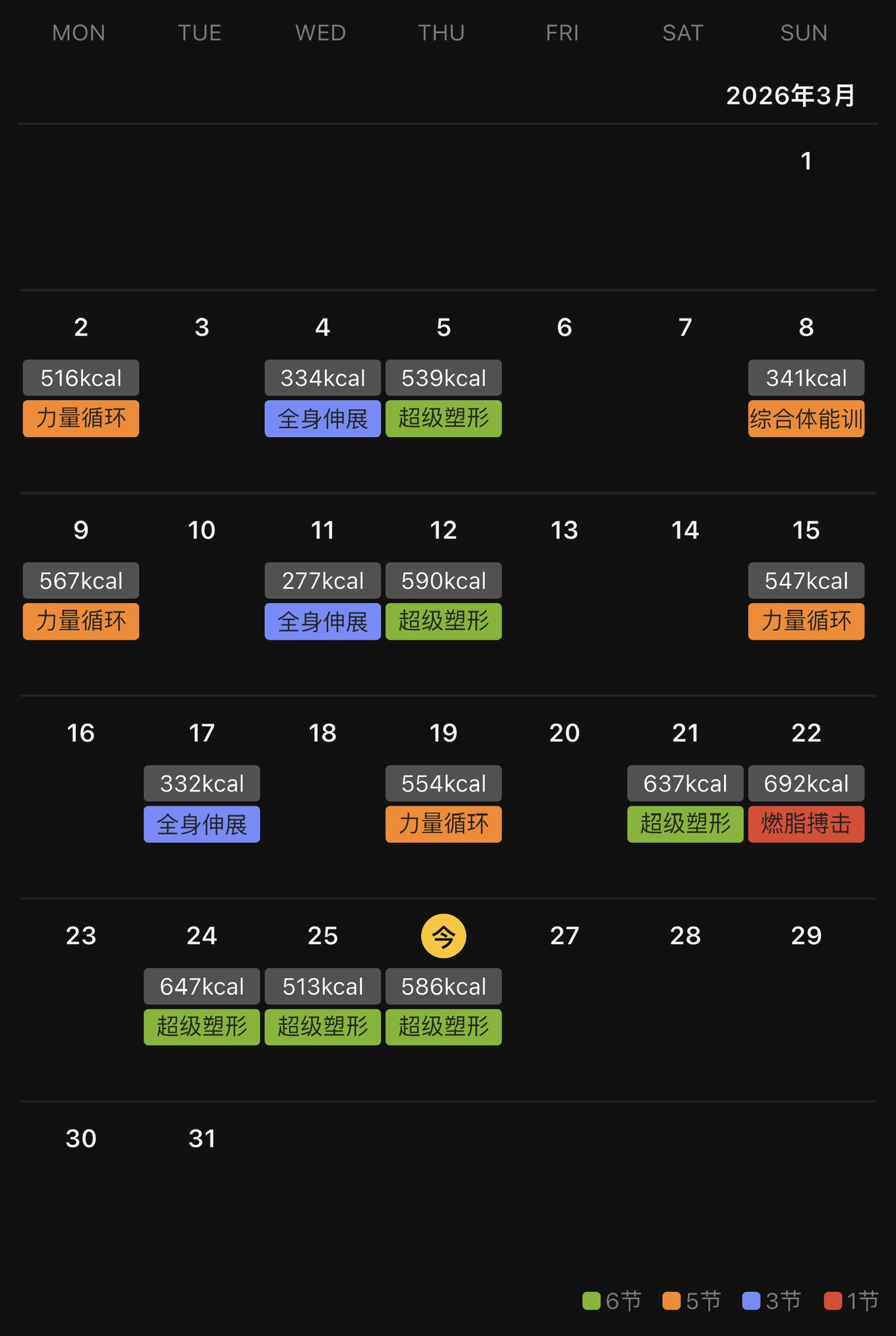Select the orange 5节 legend swatch

point(671,1301)
